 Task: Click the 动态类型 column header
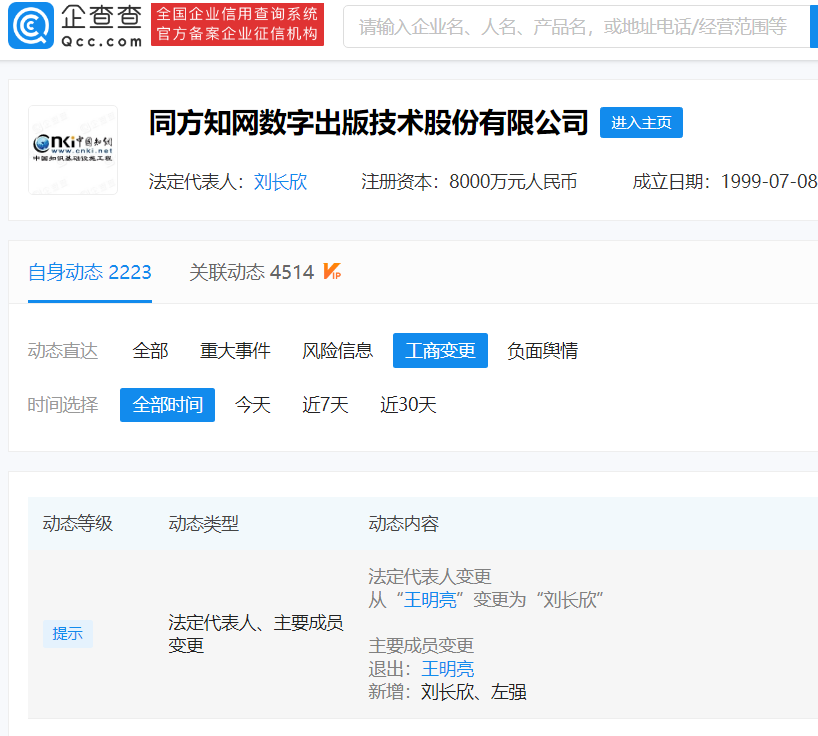click(203, 524)
